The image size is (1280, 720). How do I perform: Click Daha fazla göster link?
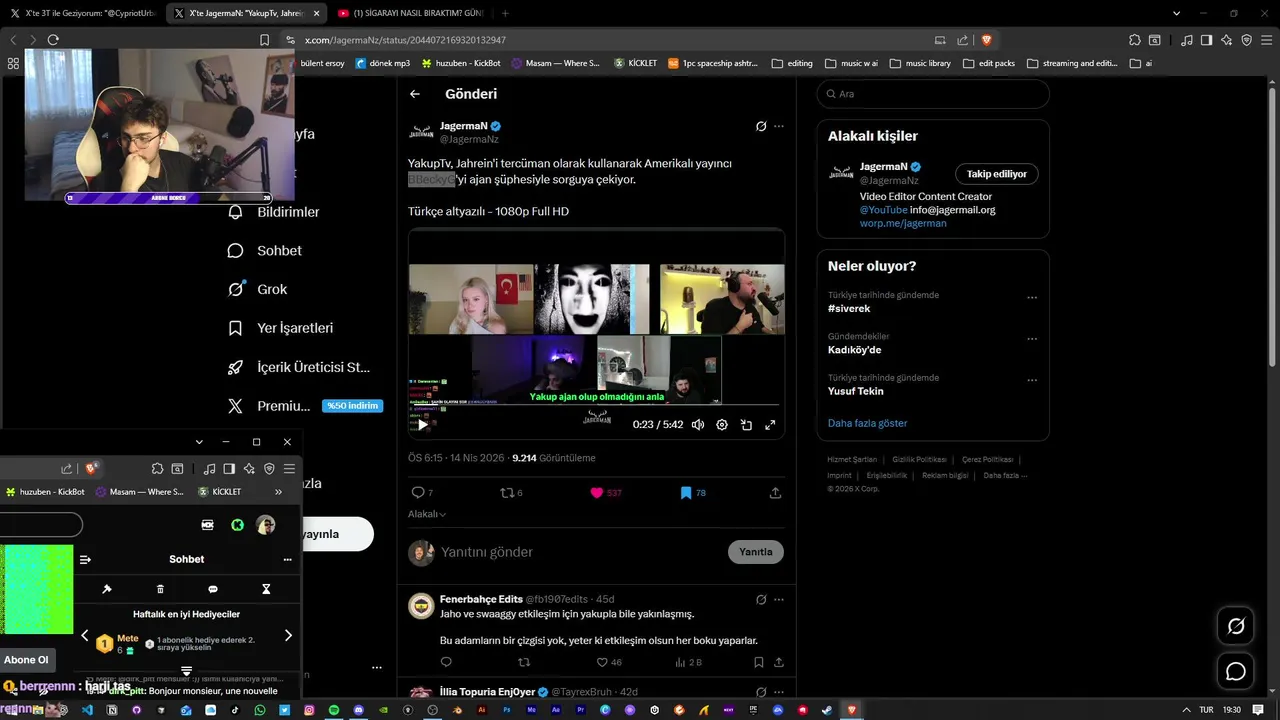867,423
